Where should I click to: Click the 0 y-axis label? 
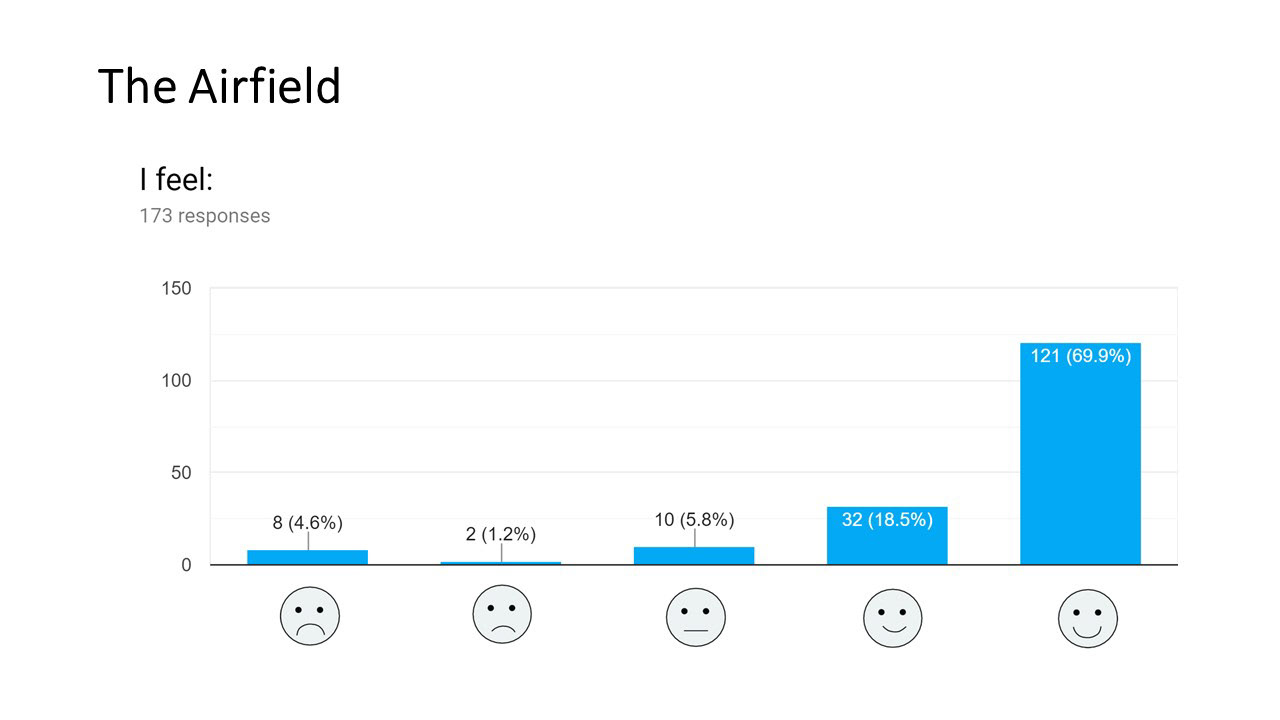coord(186,565)
